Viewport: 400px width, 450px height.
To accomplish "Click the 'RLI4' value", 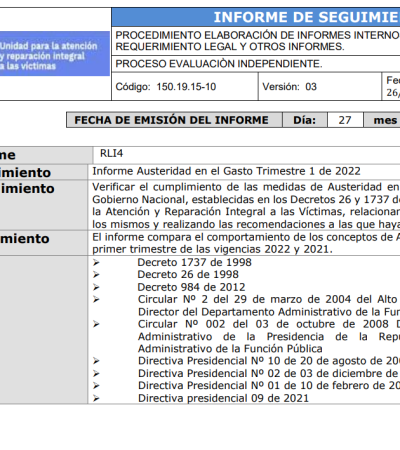I will [111, 153].
